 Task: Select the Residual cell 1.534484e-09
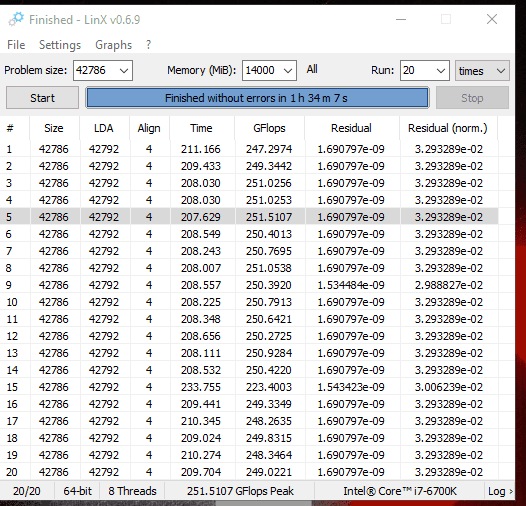(351, 285)
